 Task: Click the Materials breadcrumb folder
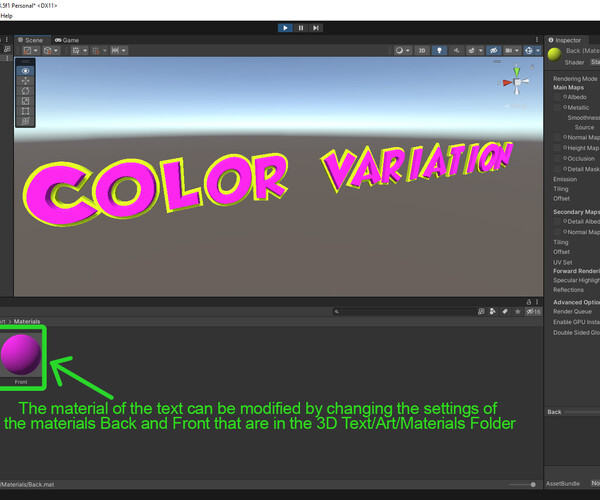pos(27,321)
